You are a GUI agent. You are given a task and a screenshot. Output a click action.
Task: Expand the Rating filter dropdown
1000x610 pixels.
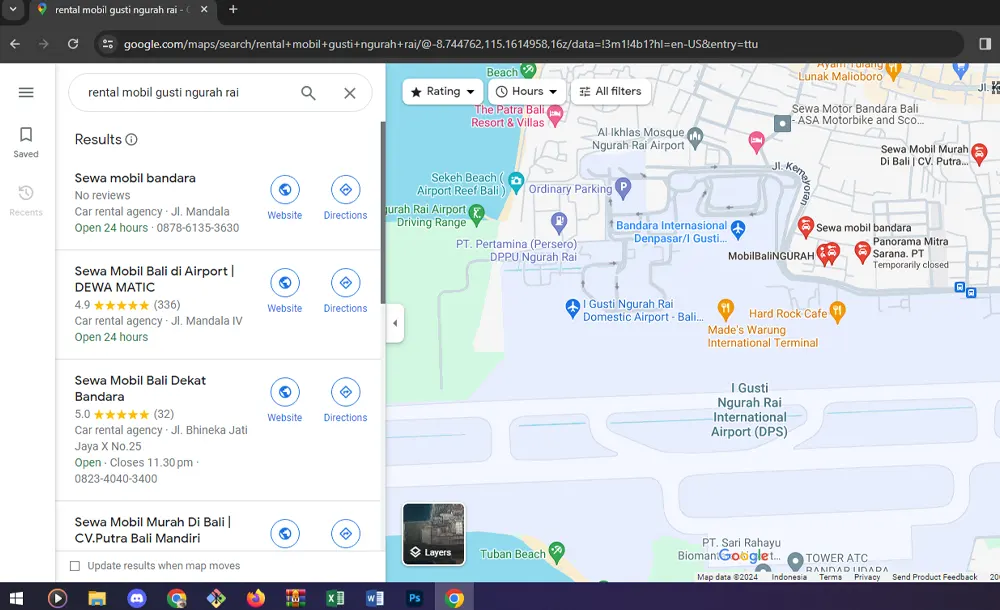coord(443,91)
